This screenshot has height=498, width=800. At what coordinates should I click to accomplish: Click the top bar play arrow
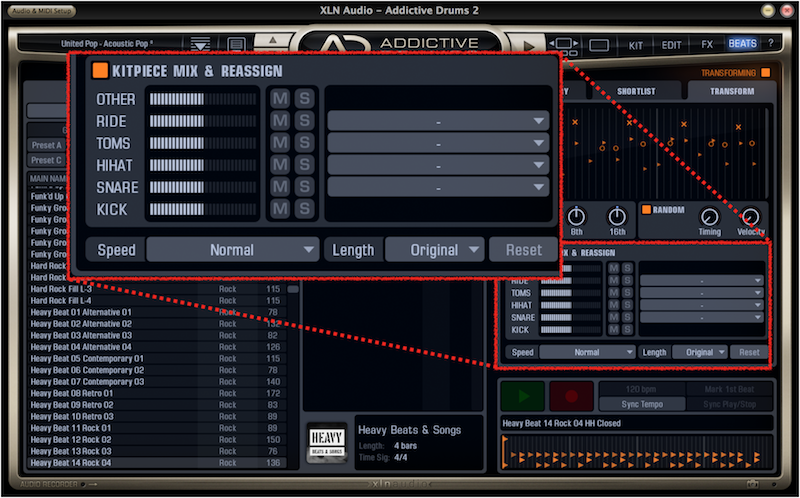pos(529,46)
